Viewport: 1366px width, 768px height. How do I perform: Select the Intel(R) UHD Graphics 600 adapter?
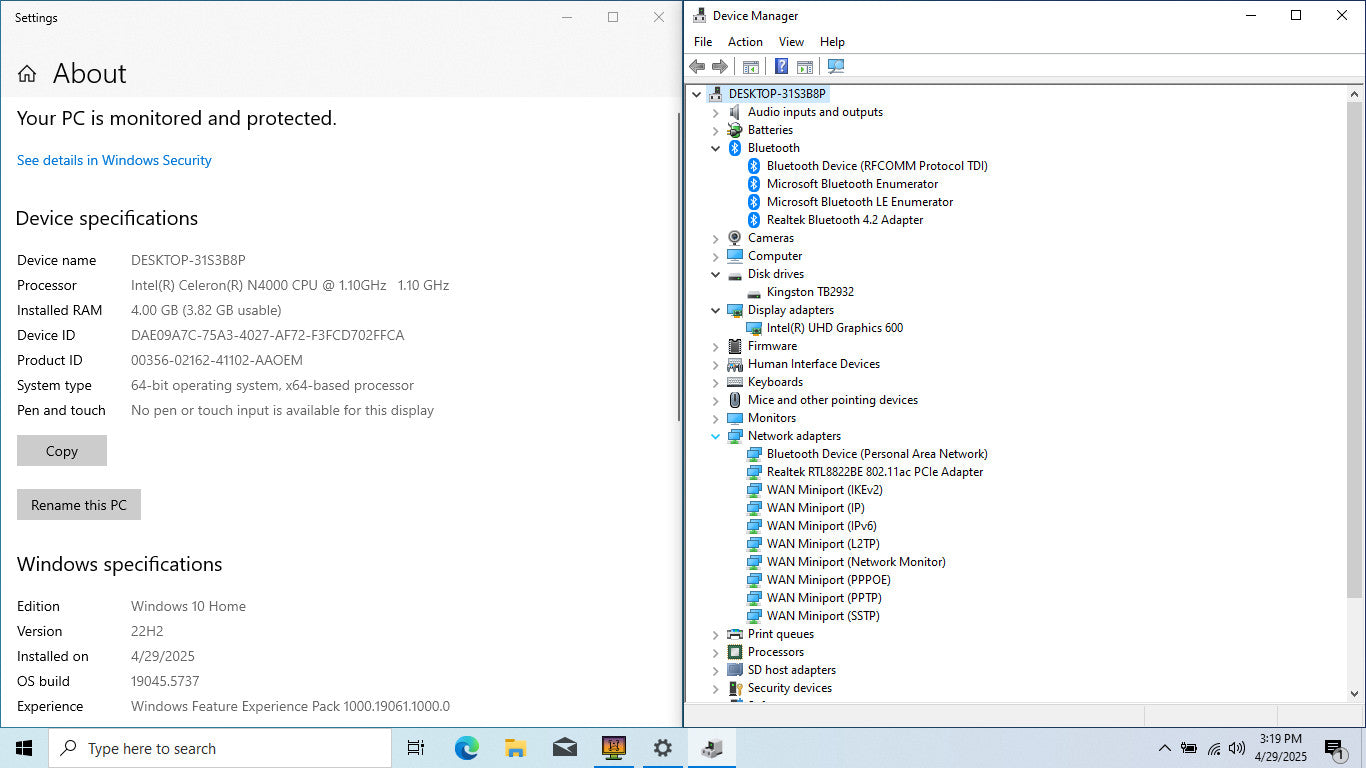point(834,328)
